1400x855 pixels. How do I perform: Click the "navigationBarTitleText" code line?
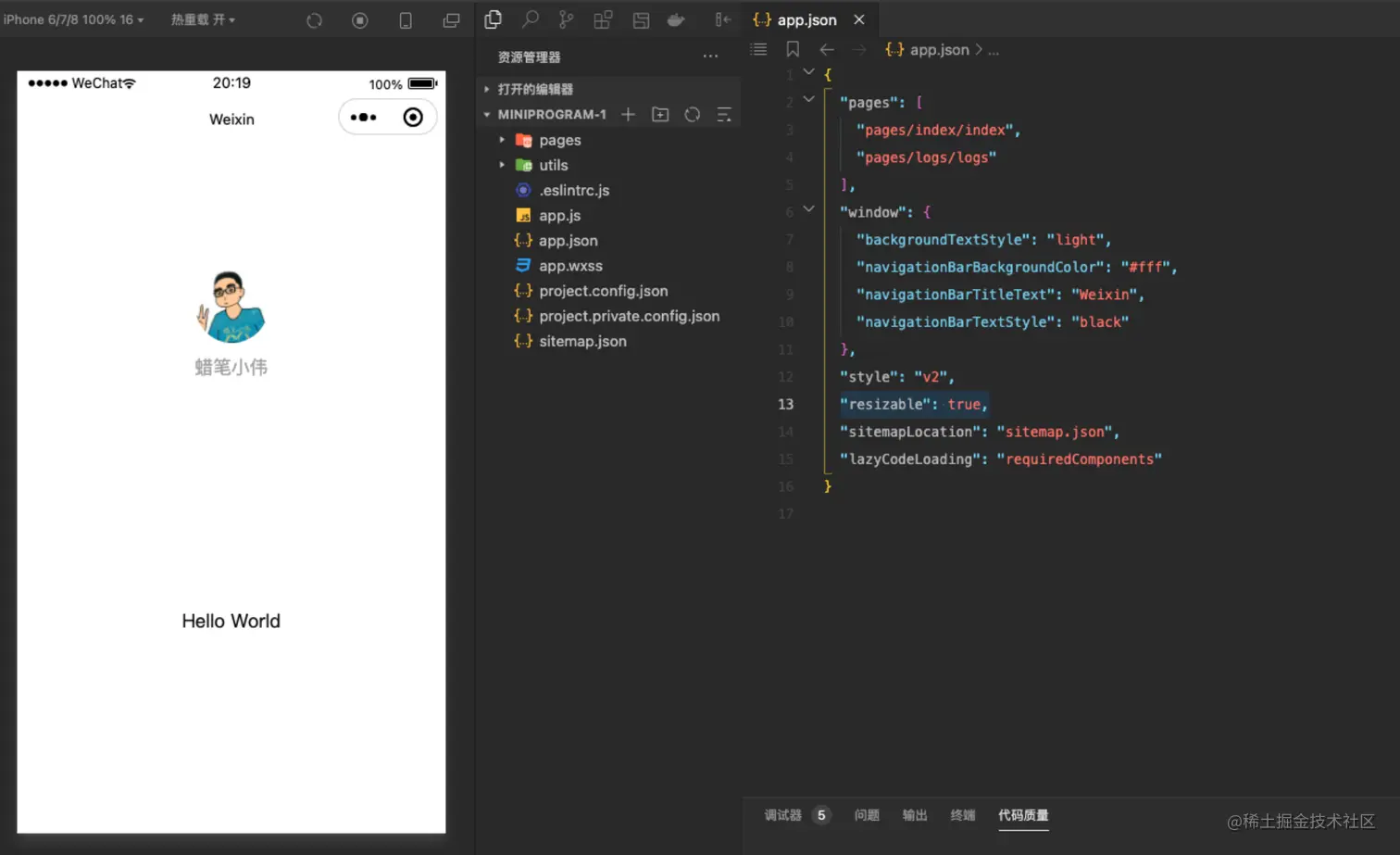[1000, 295]
